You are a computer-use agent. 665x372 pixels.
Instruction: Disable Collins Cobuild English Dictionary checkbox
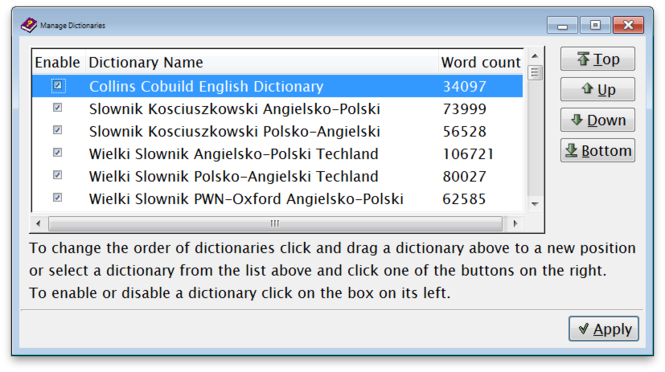(57, 85)
